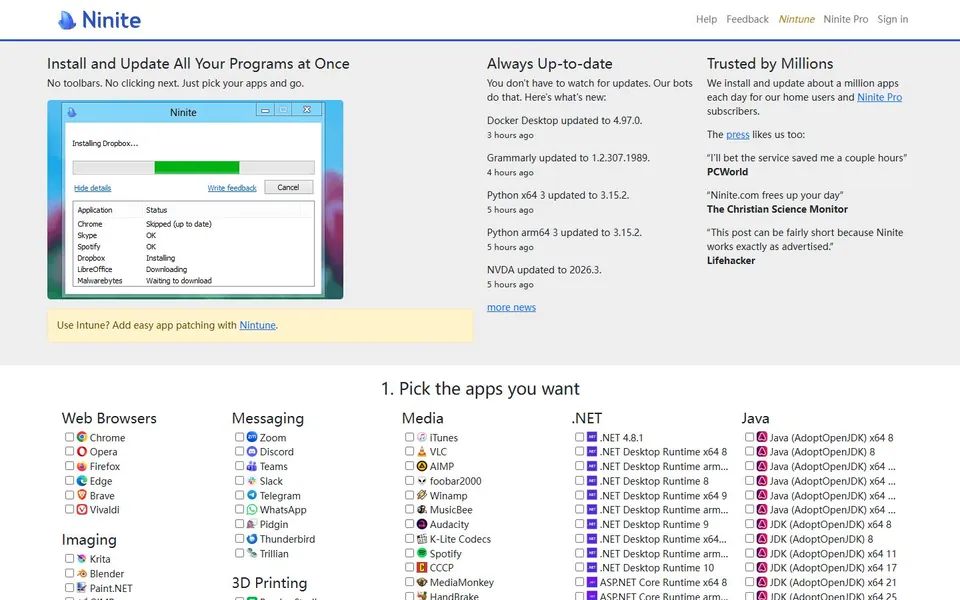This screenshot has height=600, width=960.
Task: Click the Zoom app icon
Action: [252, 437]
